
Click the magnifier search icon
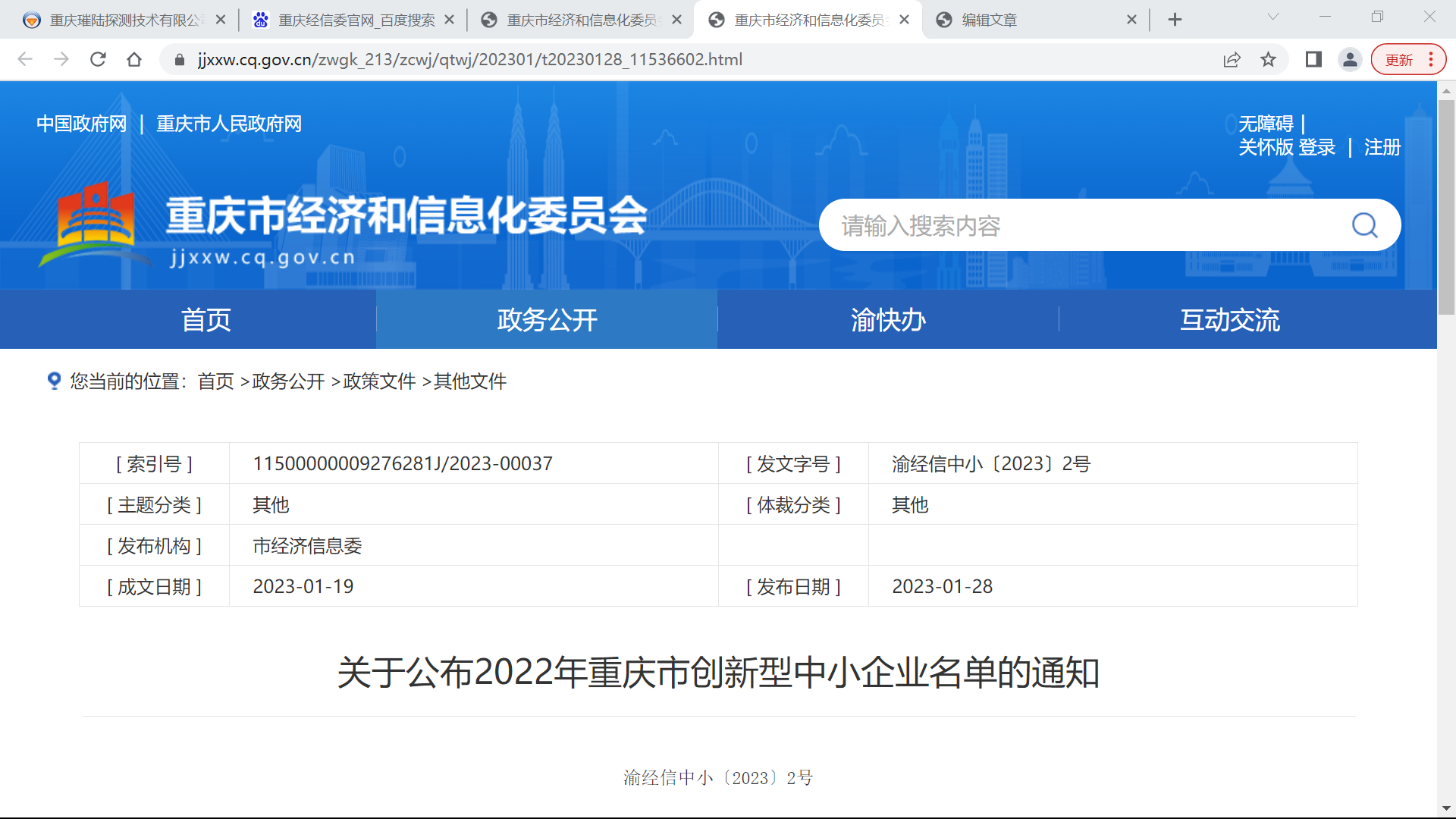point(1364,225)
